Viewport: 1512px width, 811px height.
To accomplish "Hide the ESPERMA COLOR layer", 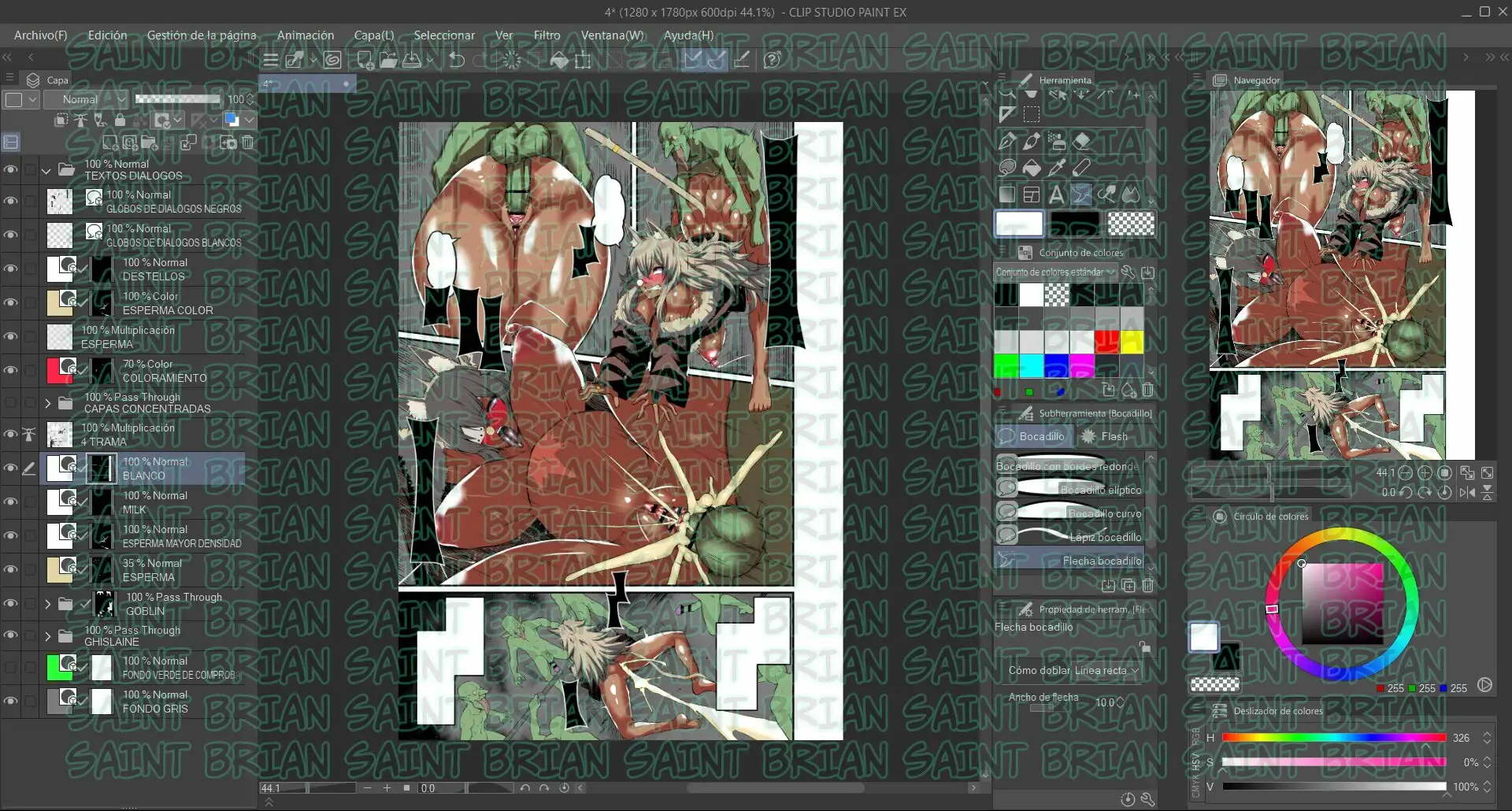I will tap(10, 302).
